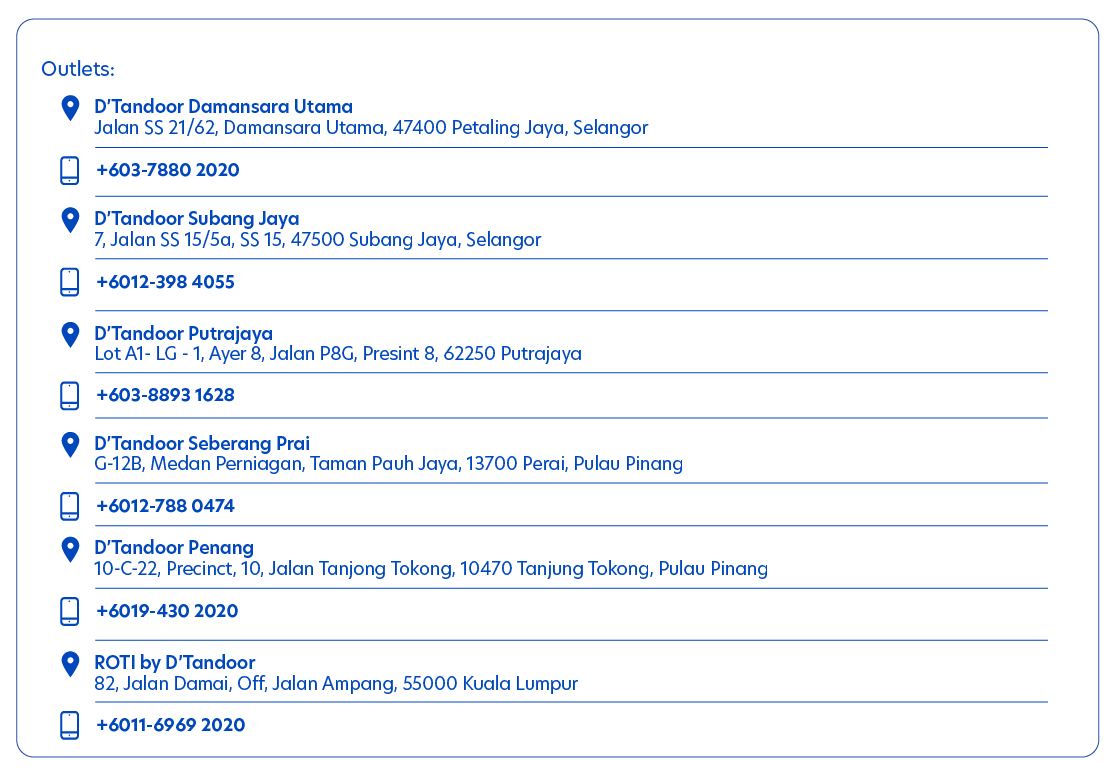Click the phone icon beside +6019-430 2020

[x=69, y=612]
